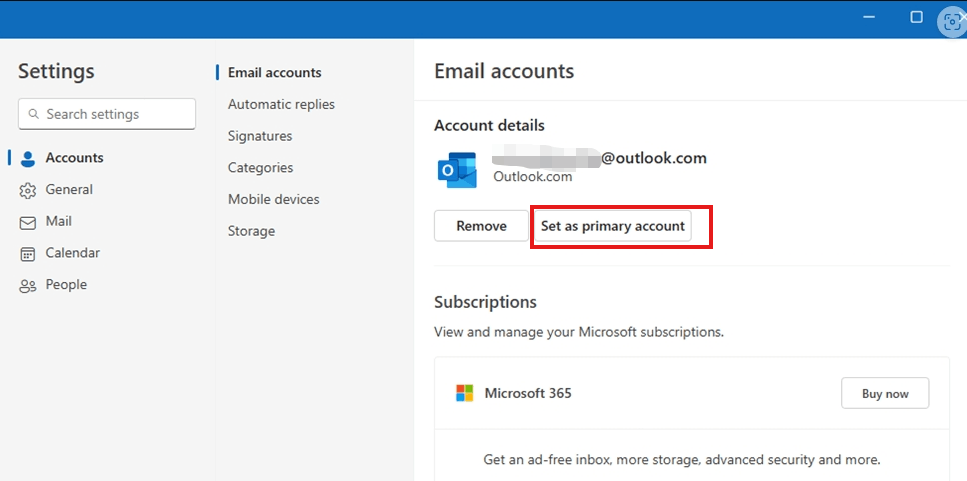Set this account as primary account
Image resolution: width=967 pixels, height=481 pixels.
(x=612, y=226)
